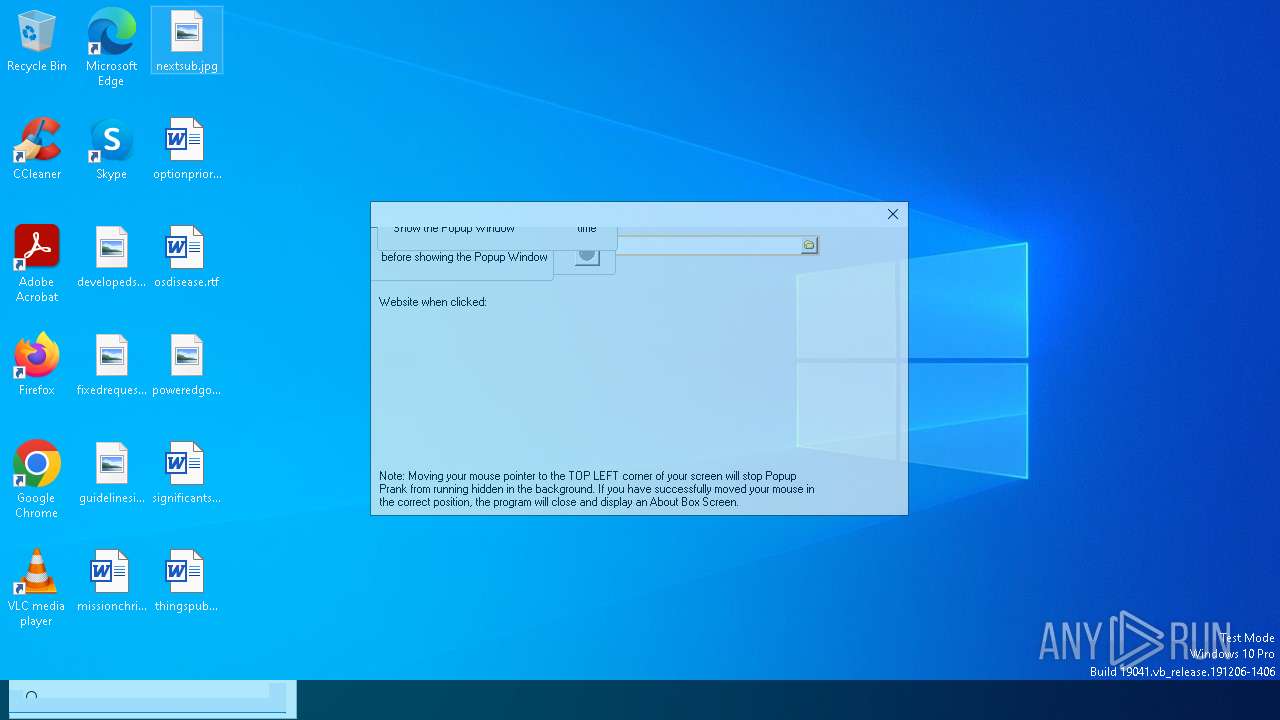Select the optionprior Word document
Screen dimensions: 1280x720
pos(187,149)
